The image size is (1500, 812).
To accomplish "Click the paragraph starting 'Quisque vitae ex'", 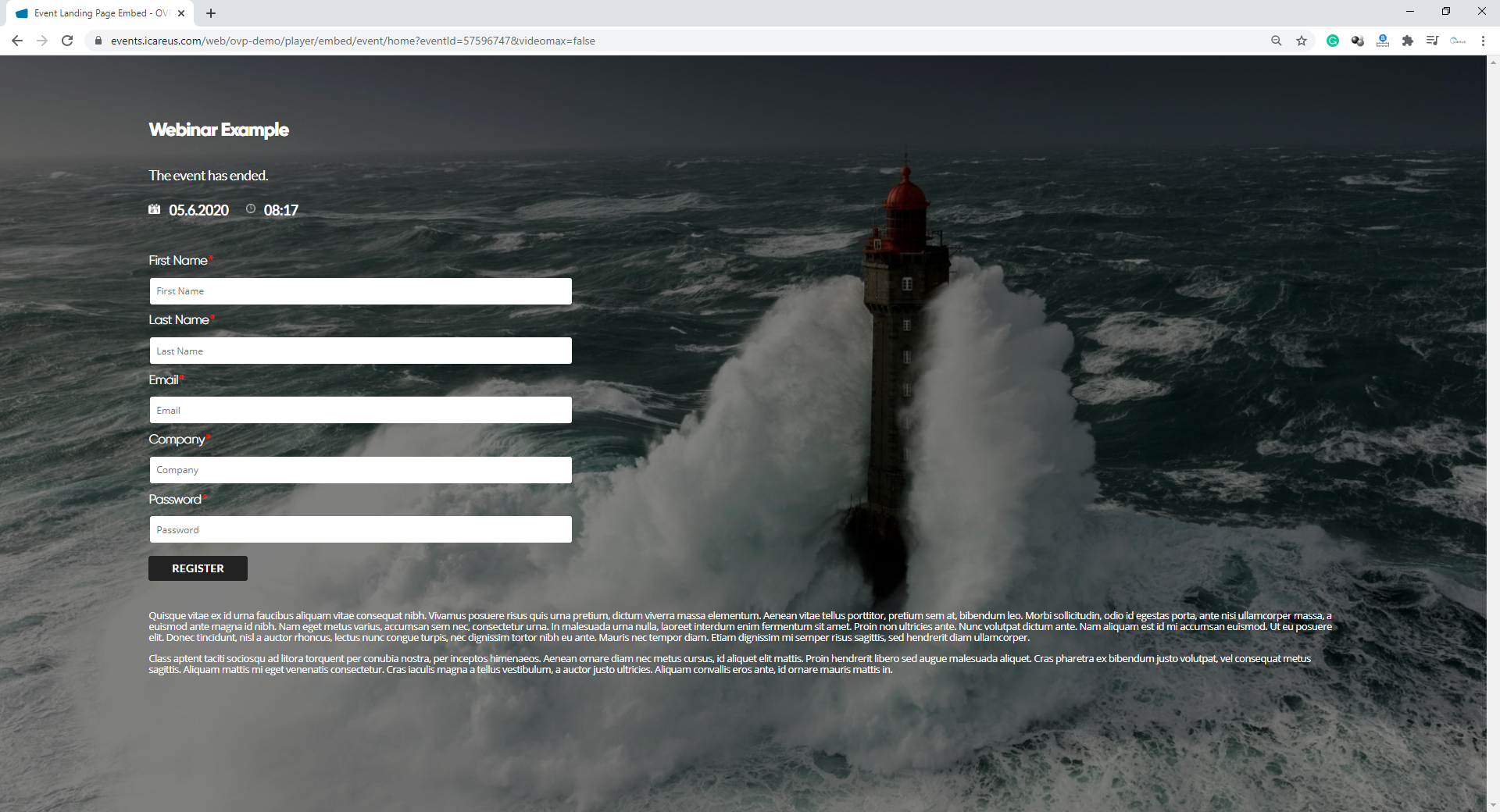I will click(x=741, y=627).
